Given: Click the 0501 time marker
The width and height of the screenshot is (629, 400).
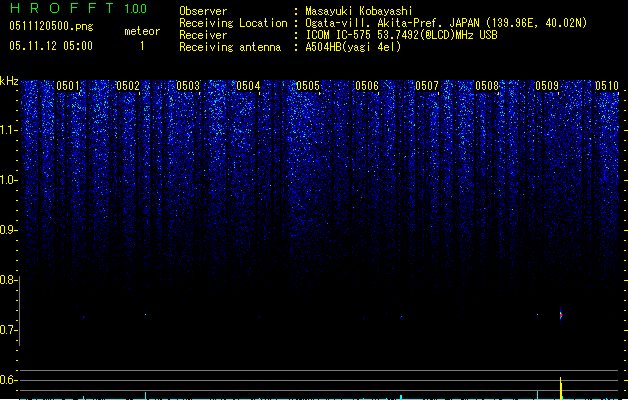Looking at the screenshot, I should click(x=68, y=85).
